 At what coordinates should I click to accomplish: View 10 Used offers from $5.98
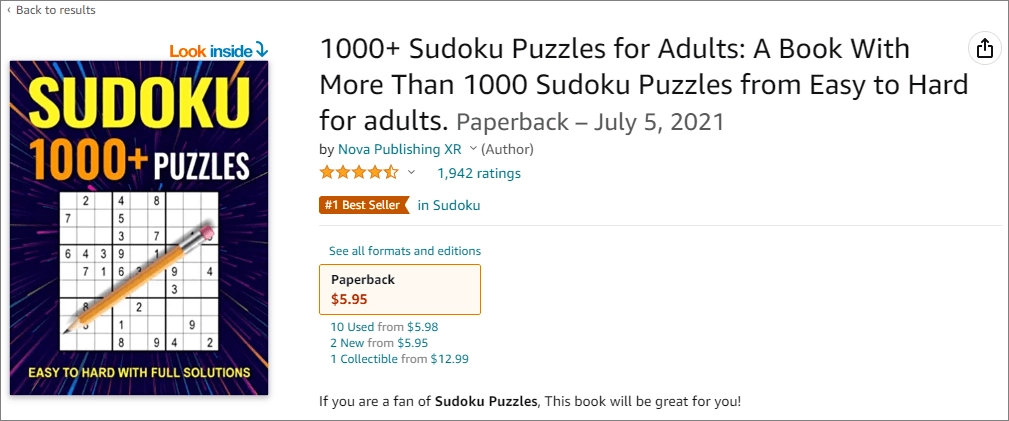[x=384, y=326]
